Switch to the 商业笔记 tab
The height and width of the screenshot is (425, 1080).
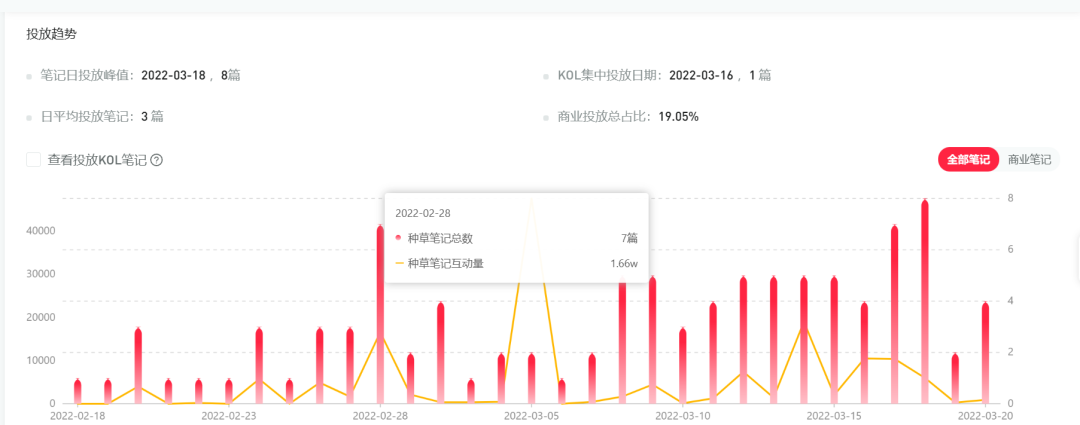pyautogui.click(x=1029, y=160)
